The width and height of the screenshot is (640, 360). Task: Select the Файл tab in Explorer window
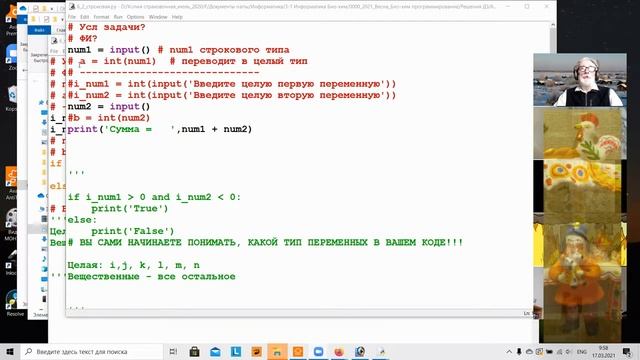point(39,30)
